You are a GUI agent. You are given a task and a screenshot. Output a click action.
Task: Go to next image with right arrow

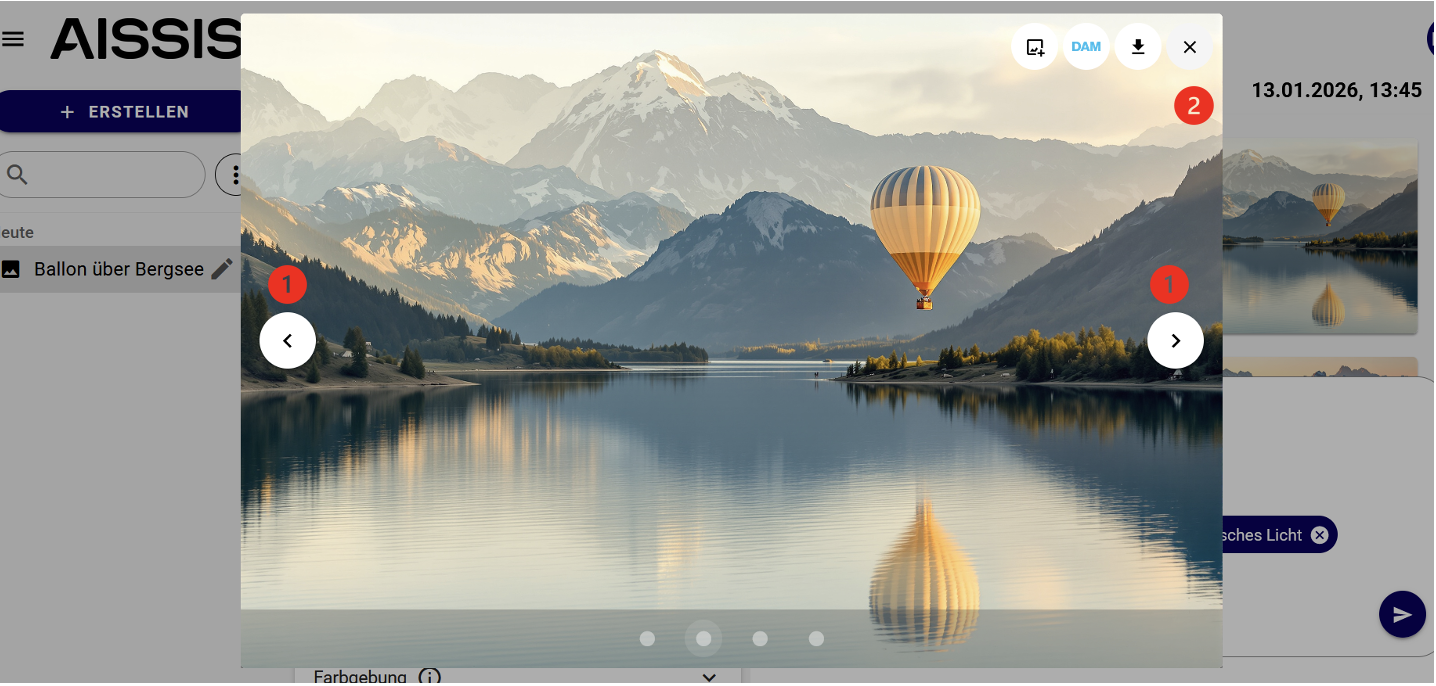pyautogui.click(x=1176, y=341)
